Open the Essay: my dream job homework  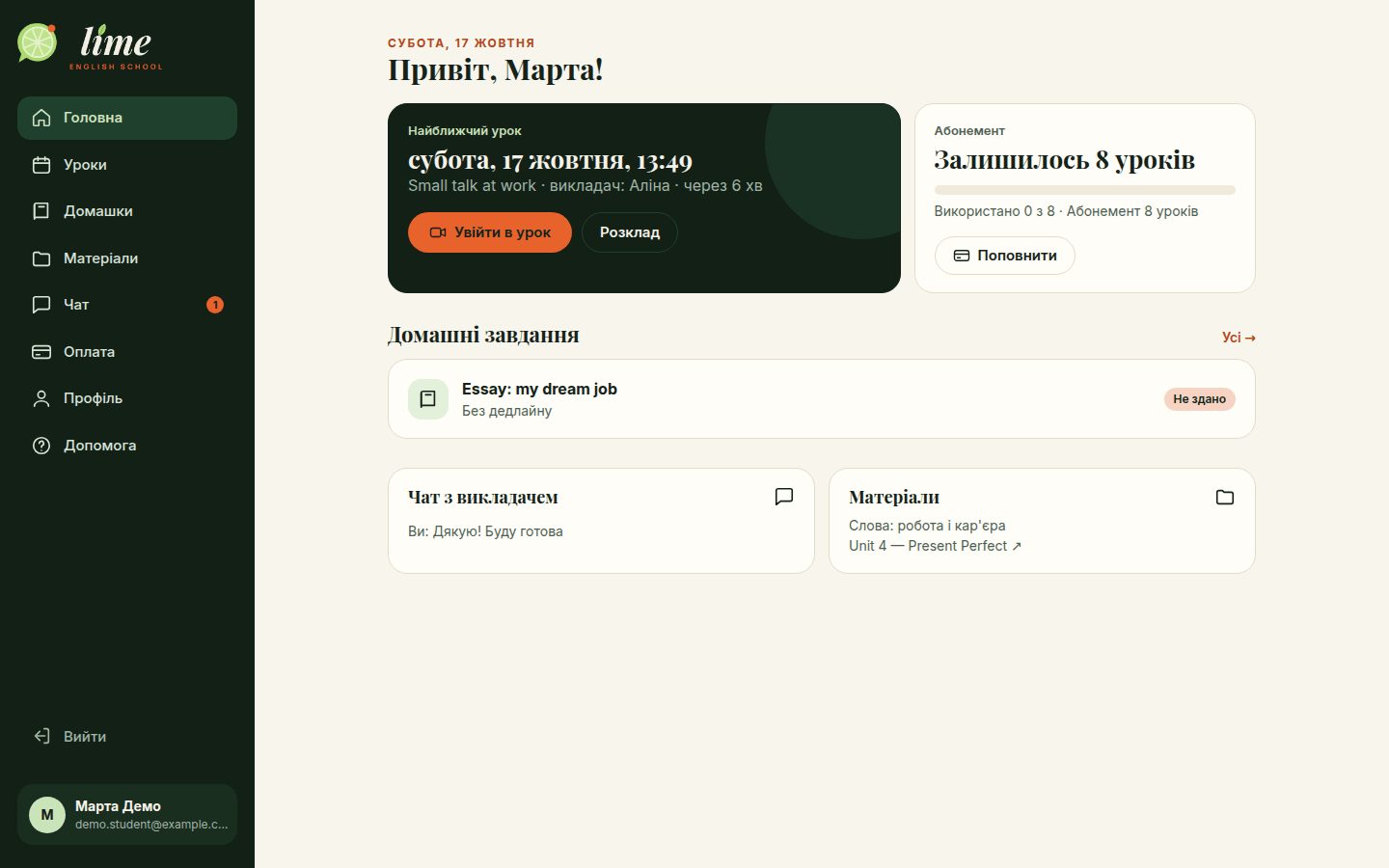click(x=822, y=399)
